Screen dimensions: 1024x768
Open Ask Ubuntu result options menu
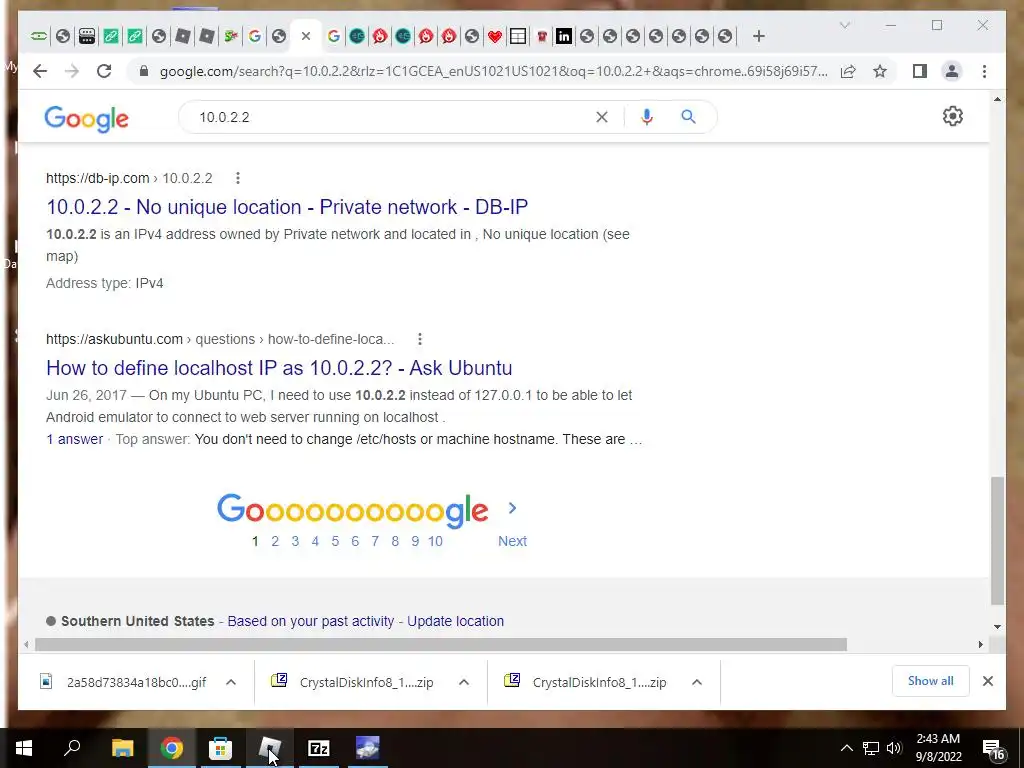coord(420,339)
